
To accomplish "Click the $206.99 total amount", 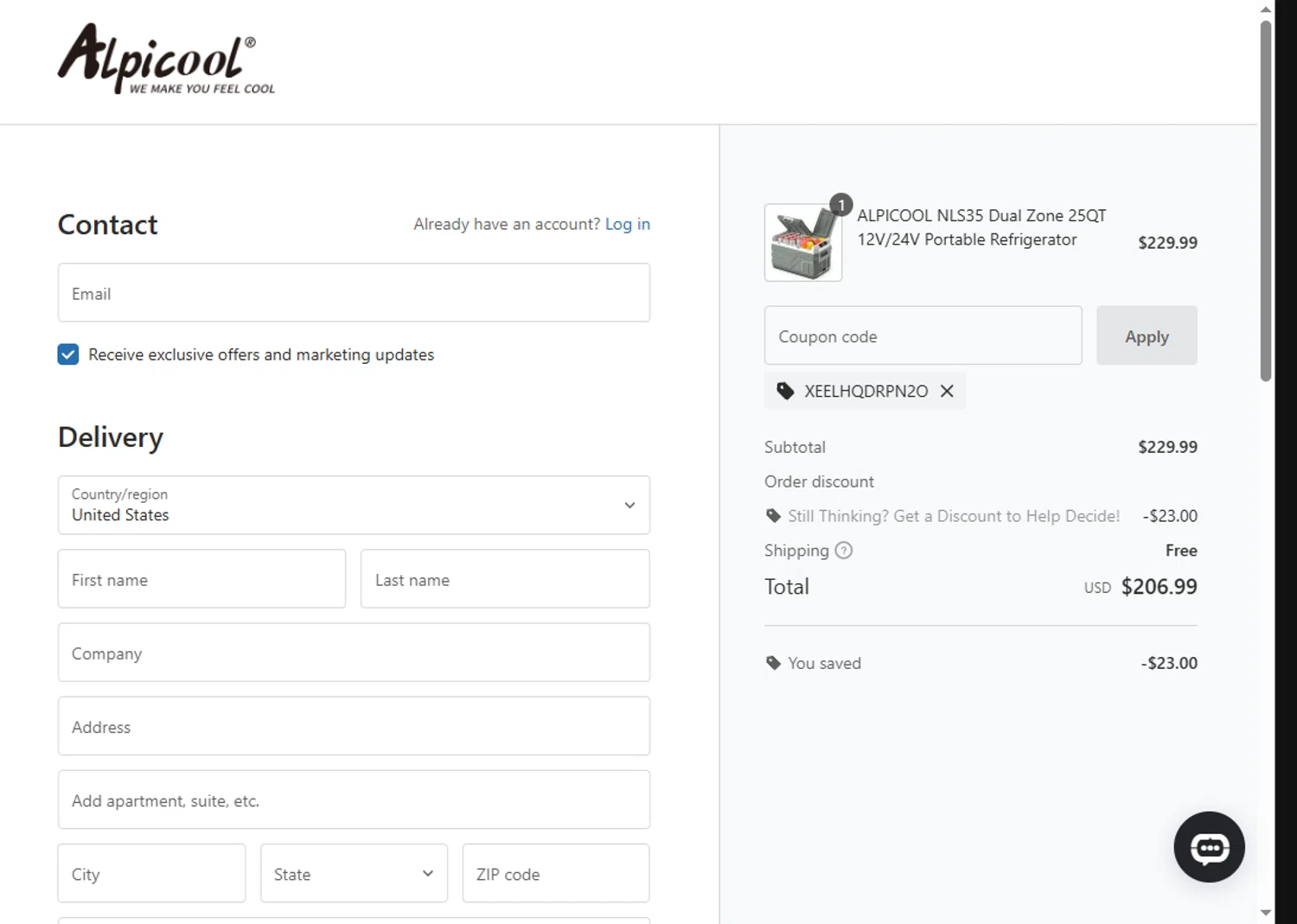I will [1159, 587].
